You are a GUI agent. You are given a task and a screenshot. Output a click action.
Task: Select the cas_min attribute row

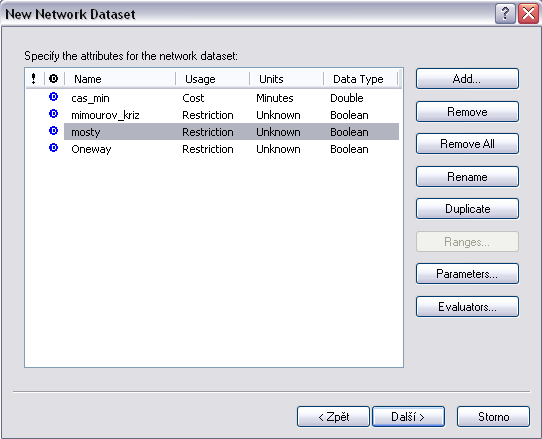click(231, 98)
